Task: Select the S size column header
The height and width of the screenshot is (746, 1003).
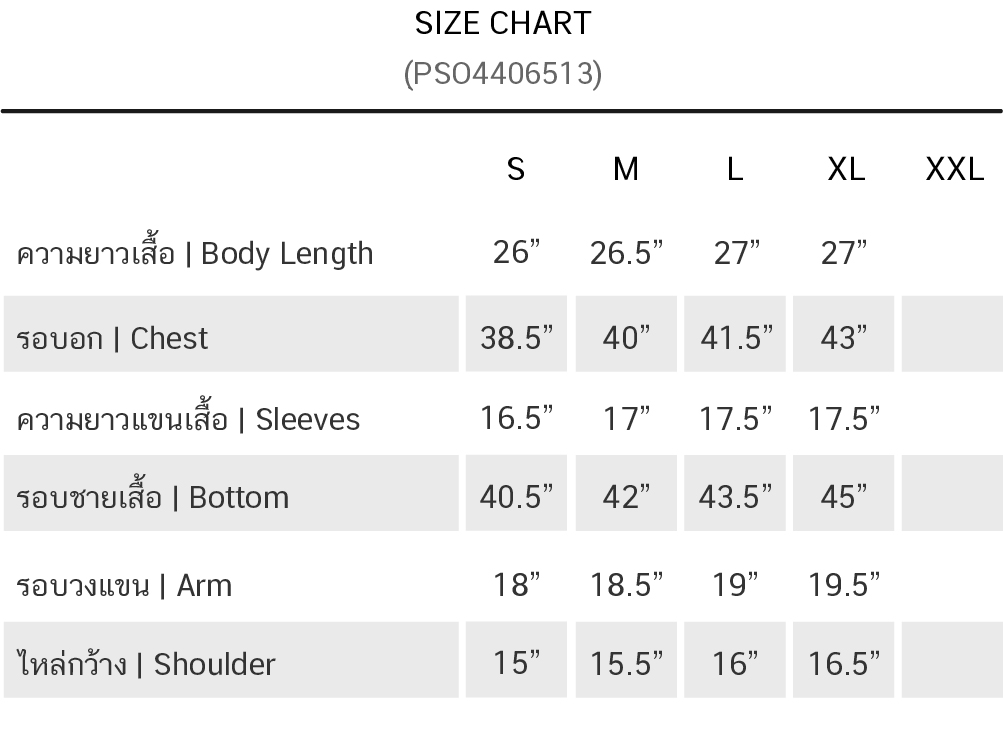Action: pyautogui.click(x=516, y=170)
